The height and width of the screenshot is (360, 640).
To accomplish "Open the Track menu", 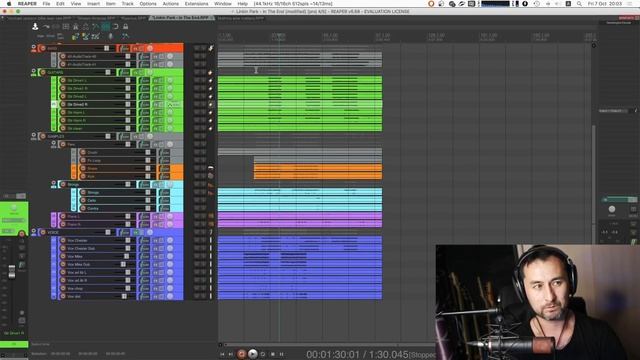I will (127, 4).
